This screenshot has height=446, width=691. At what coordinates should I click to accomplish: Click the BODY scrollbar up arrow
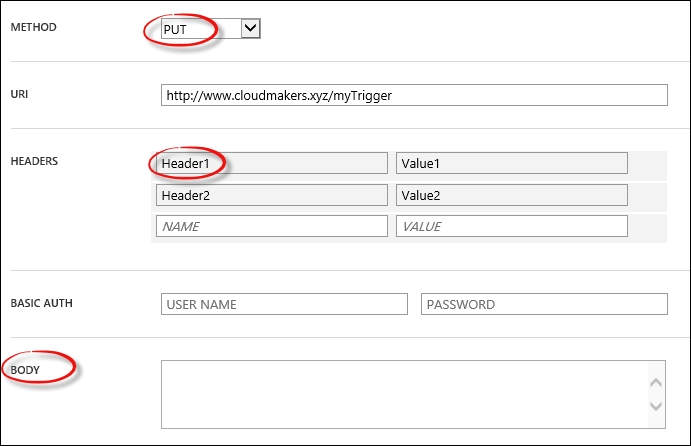tap(656, 382)
